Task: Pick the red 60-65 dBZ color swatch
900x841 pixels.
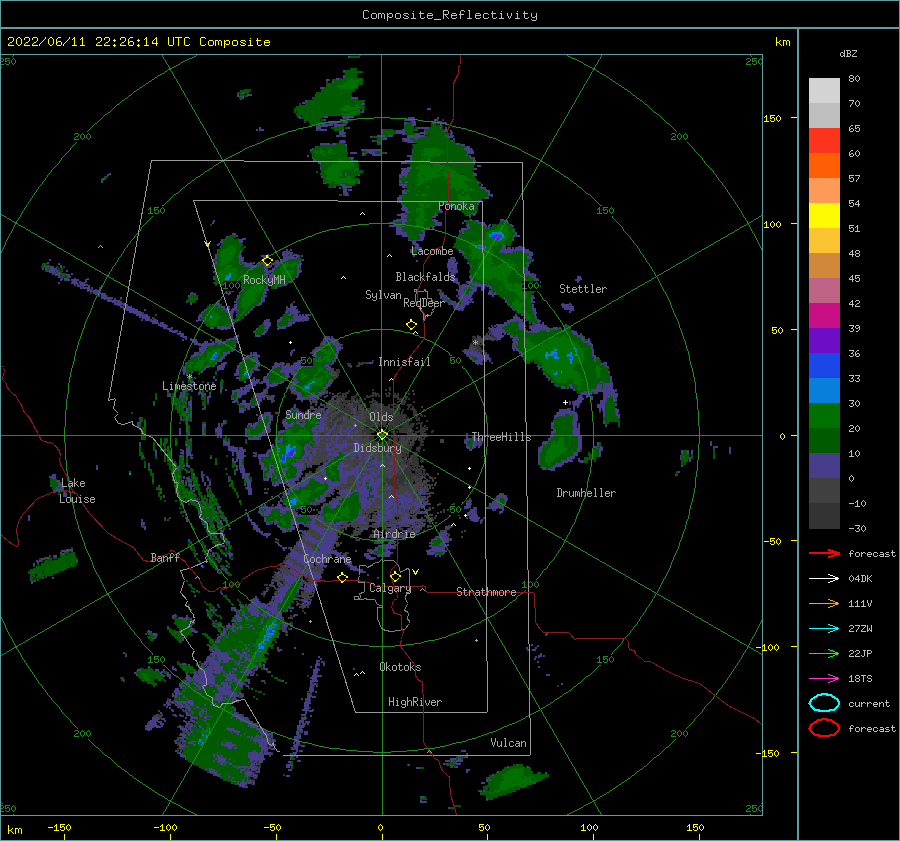Action: (824, 140)
